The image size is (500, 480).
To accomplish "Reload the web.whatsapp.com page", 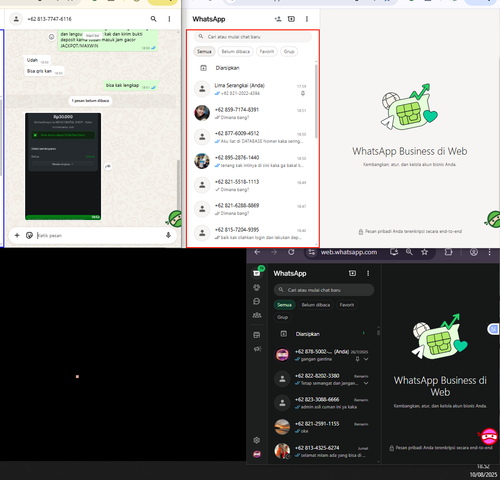I will click(x=291, y=252).
